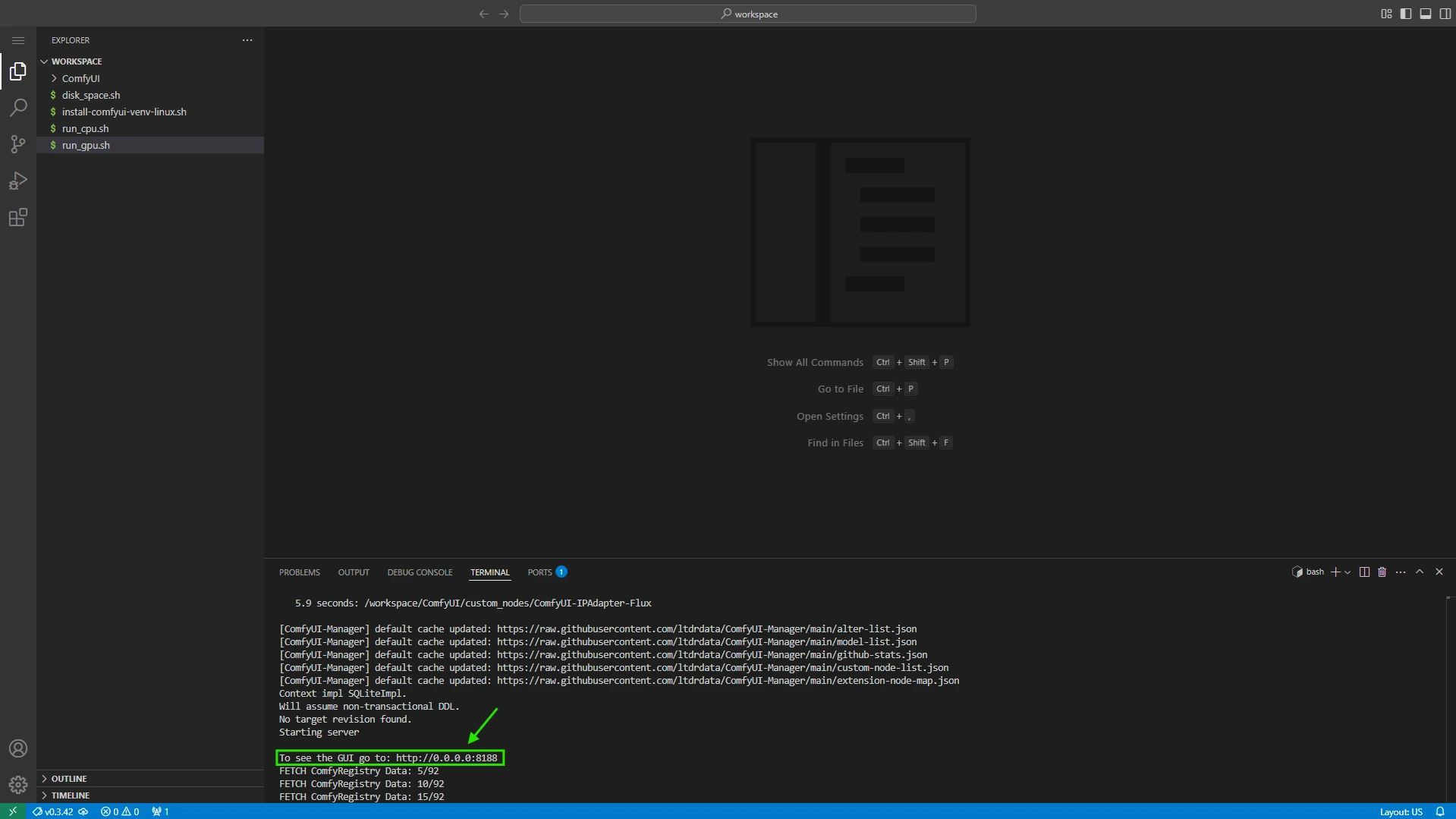Open warnings count in status bar

[131, 811]
